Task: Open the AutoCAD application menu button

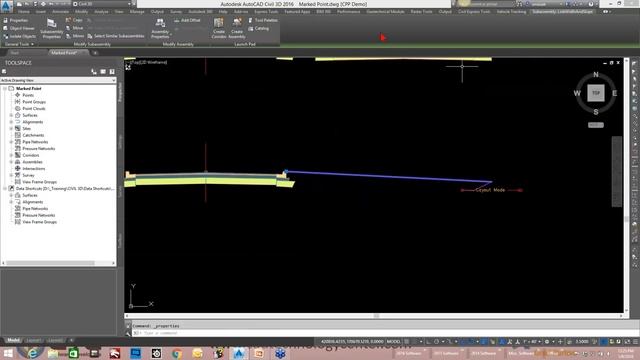Action: pos(6,6)
